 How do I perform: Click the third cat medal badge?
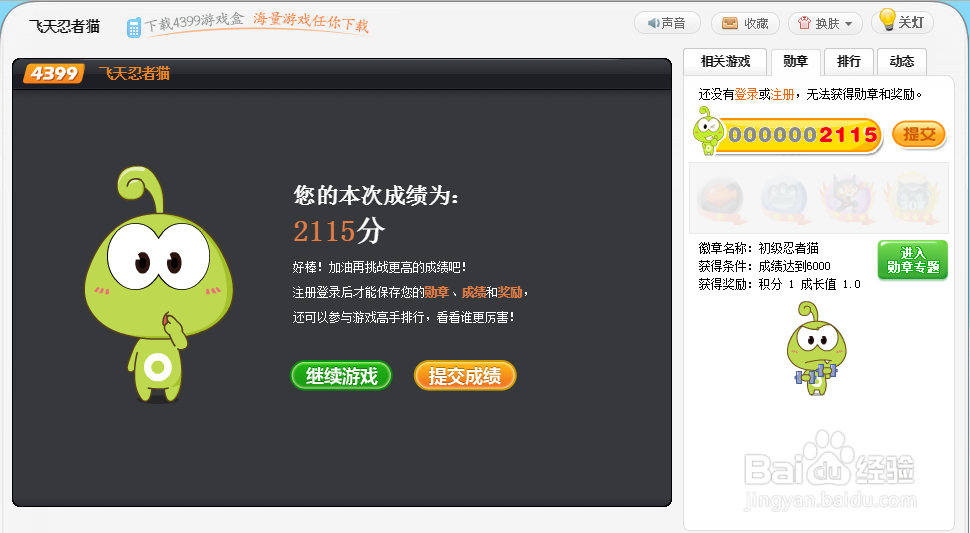pyautogui.click(x=848, y=198)
